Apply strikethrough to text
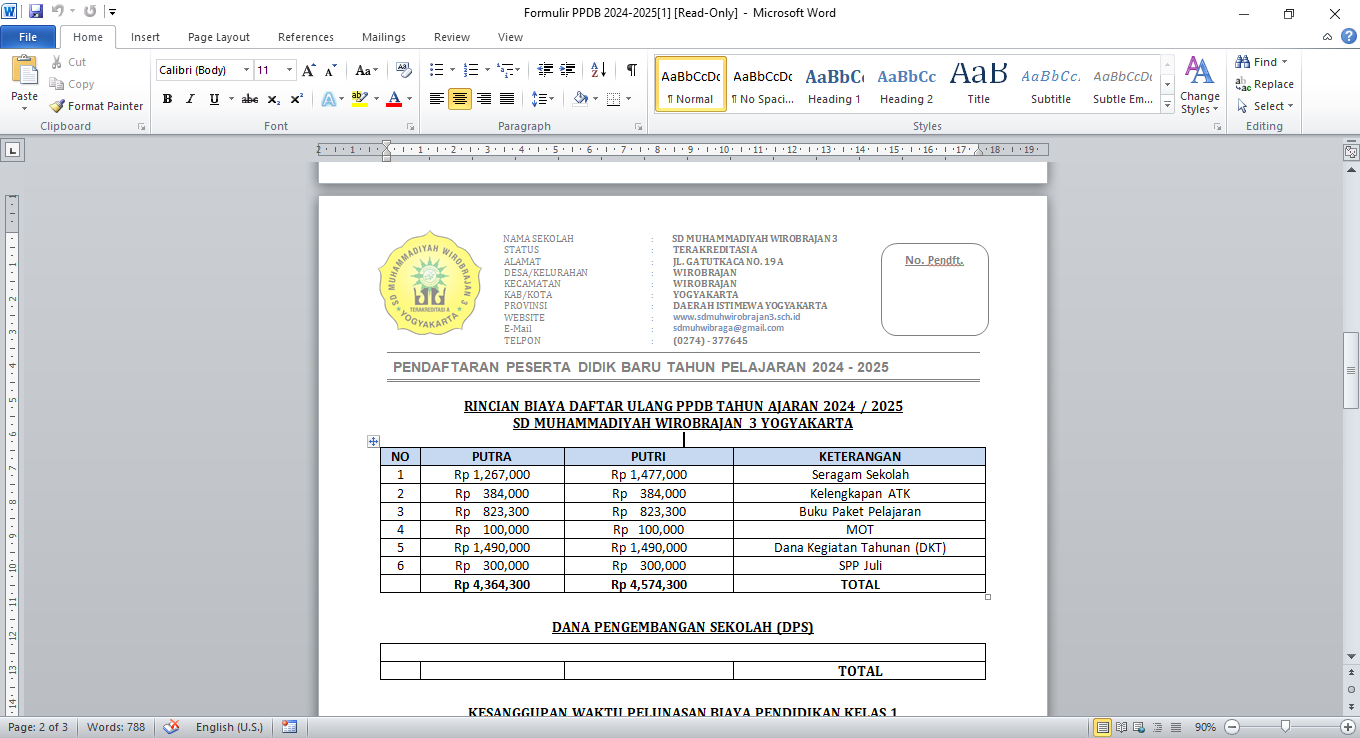The width and height of the screenshot is (1360, 738). [x=250, y=99]
